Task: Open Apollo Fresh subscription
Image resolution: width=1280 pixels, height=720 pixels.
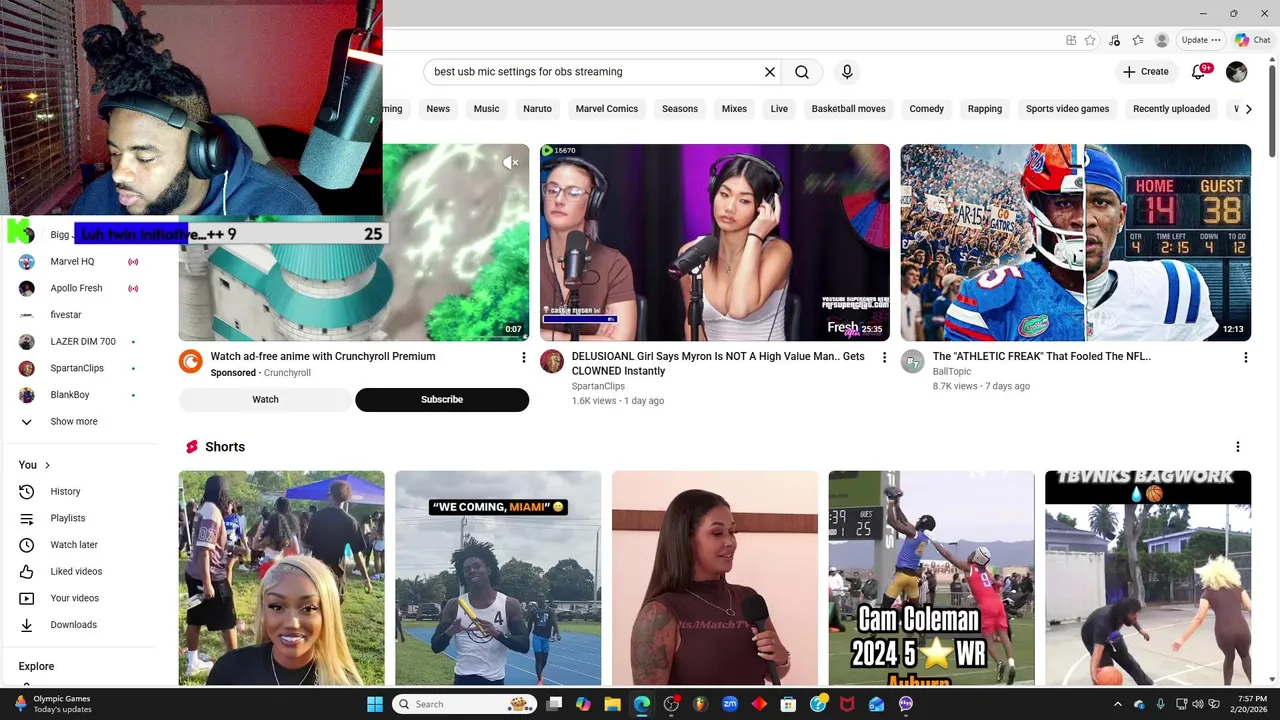Action: click(79, 288)
